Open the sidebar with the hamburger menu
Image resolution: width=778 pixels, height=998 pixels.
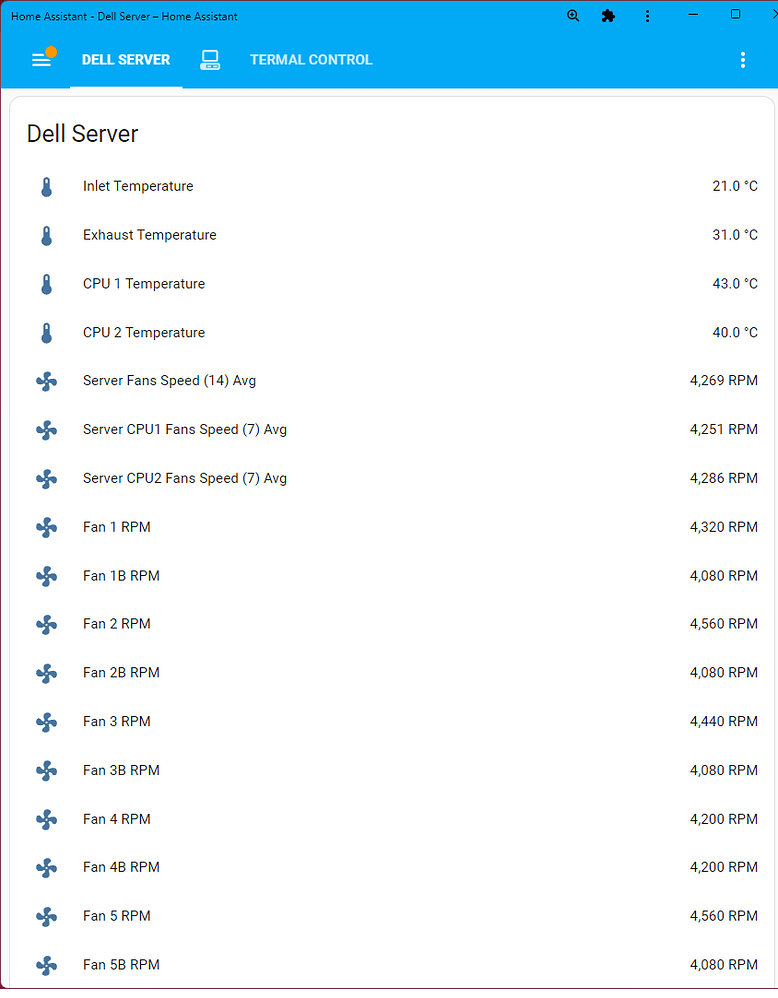[x=42, y=59]
